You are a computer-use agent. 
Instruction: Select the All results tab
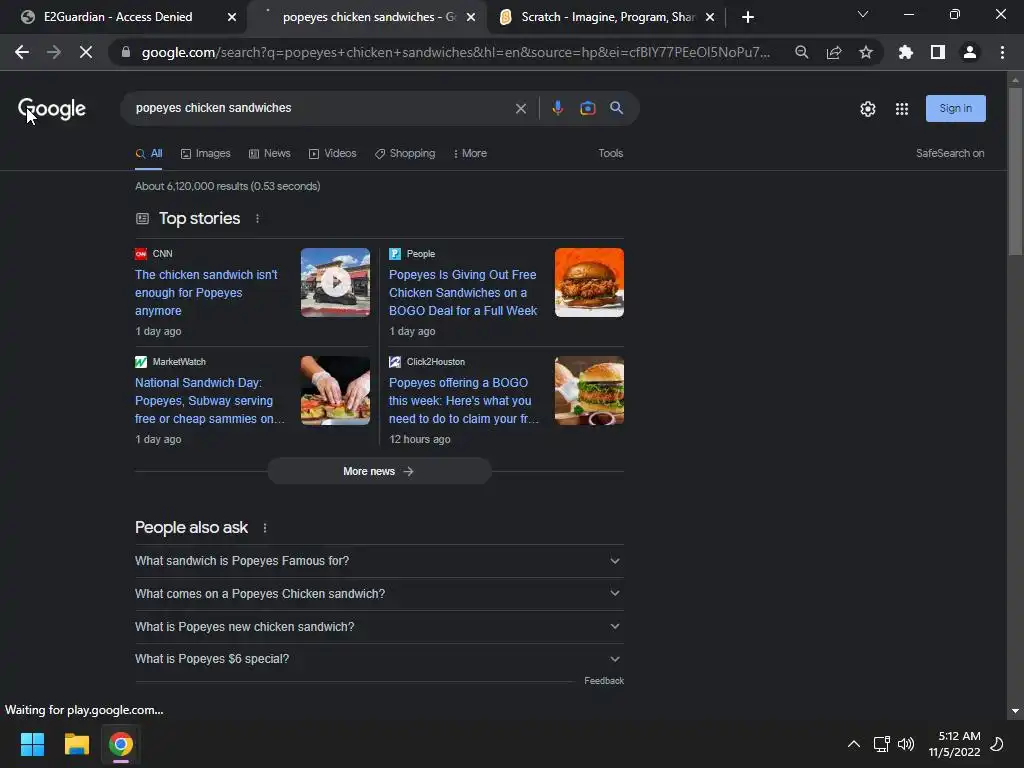click(x=149, y=153)
